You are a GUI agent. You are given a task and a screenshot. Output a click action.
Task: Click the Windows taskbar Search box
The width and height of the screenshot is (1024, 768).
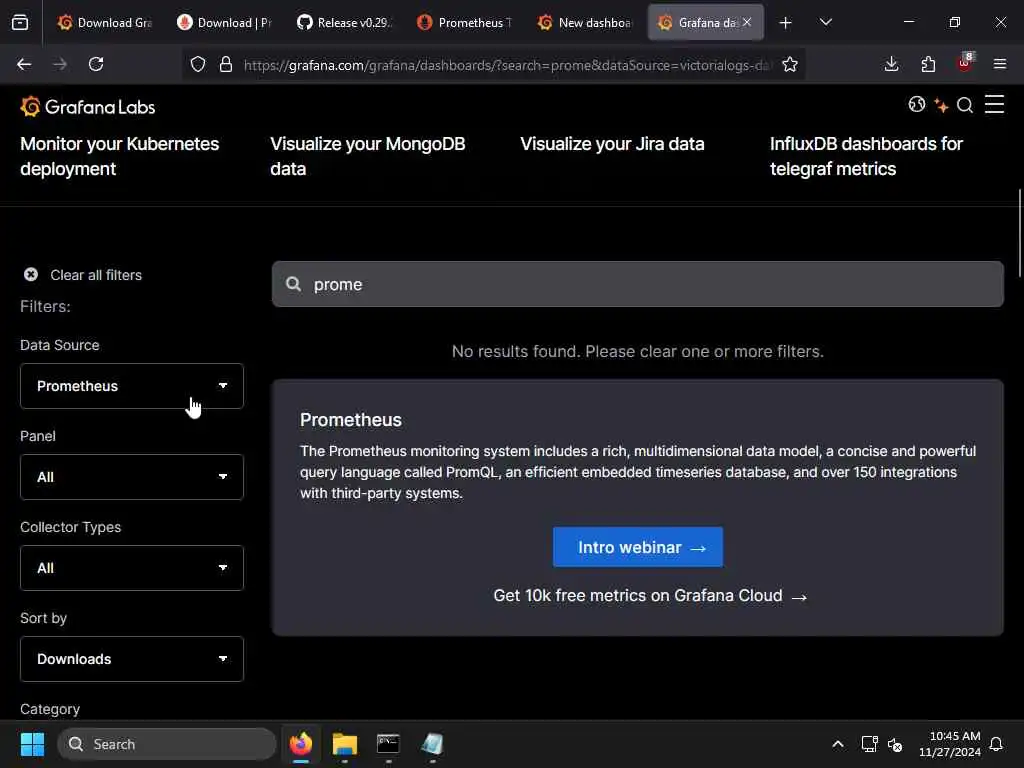pos(167,744)
